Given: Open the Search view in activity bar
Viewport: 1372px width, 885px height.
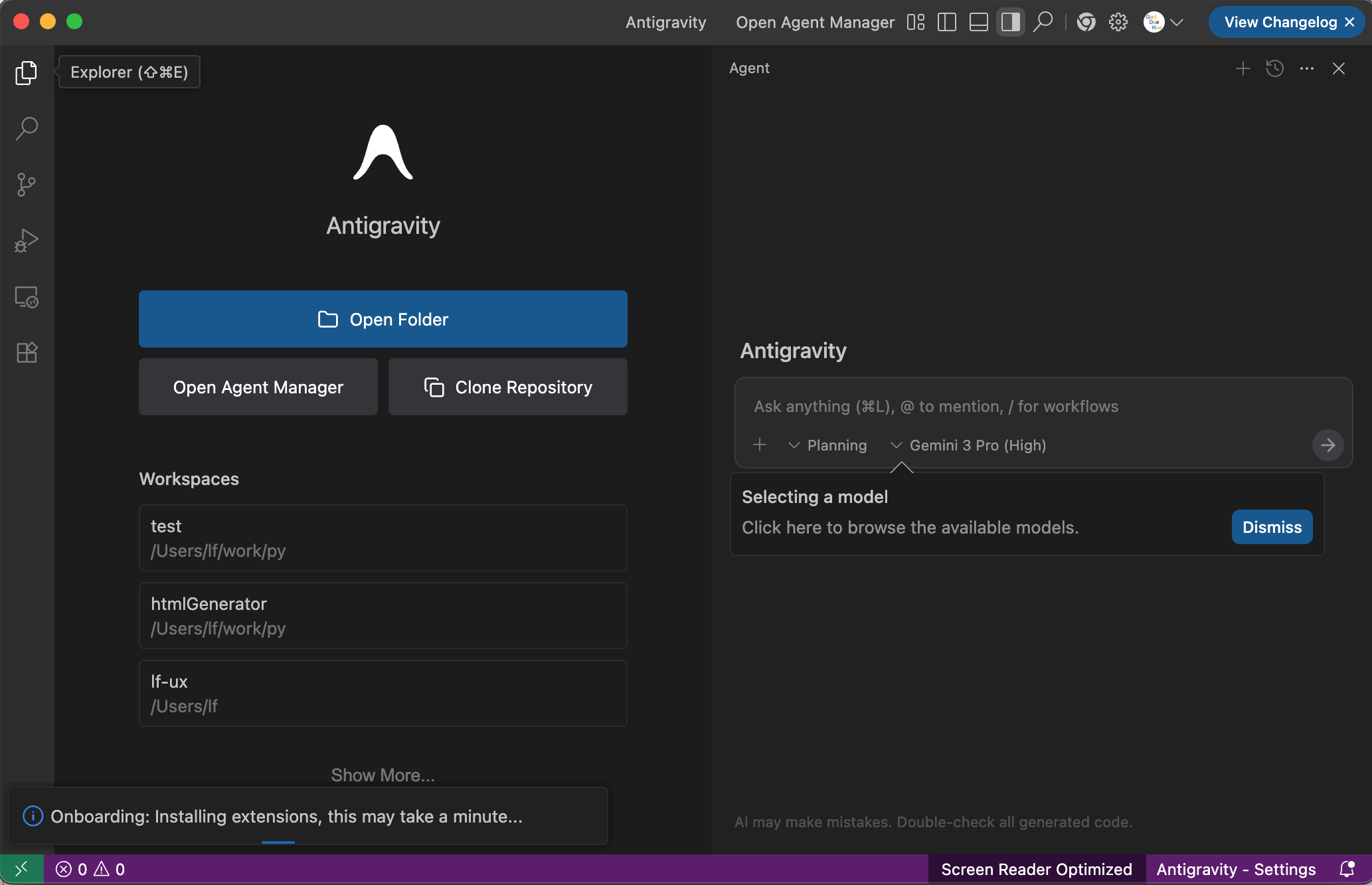Looking at the screenshot, I should click(27, 128).
